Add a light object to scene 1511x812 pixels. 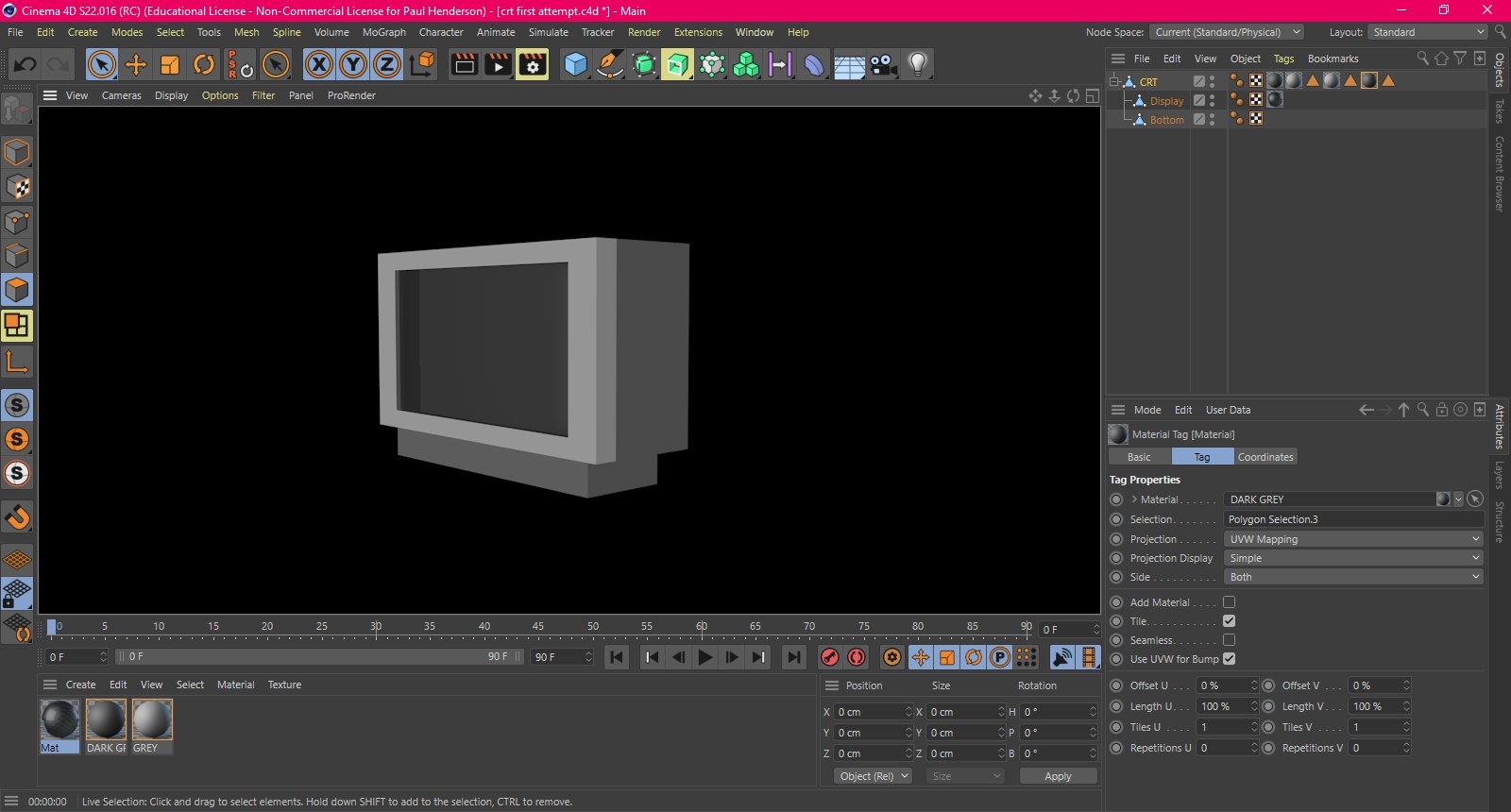pyautogui.click(x=917, y=64)
